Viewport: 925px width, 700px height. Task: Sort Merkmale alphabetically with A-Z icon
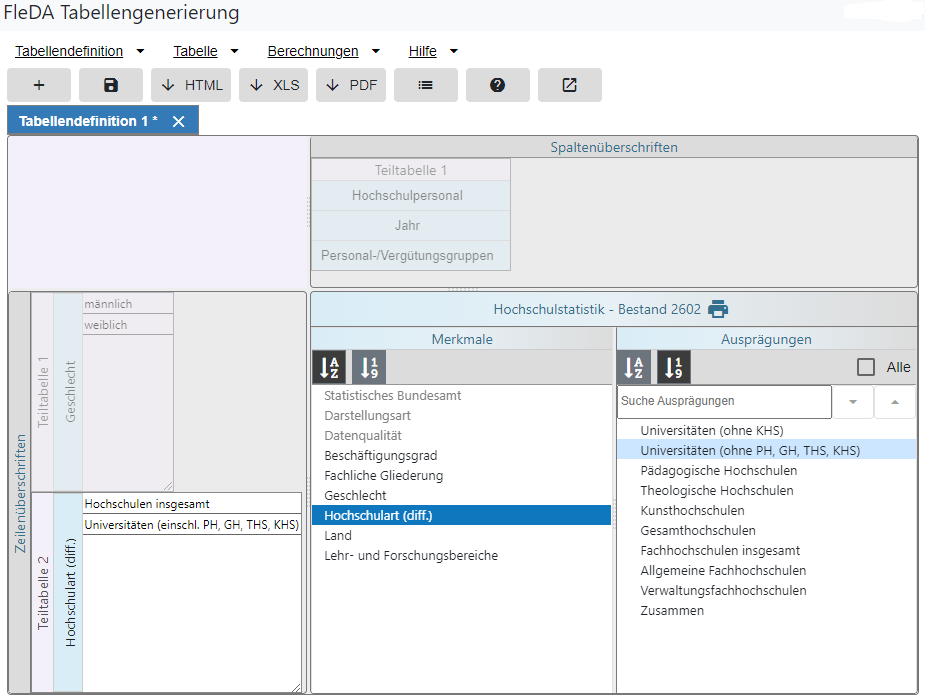point(329,367)
